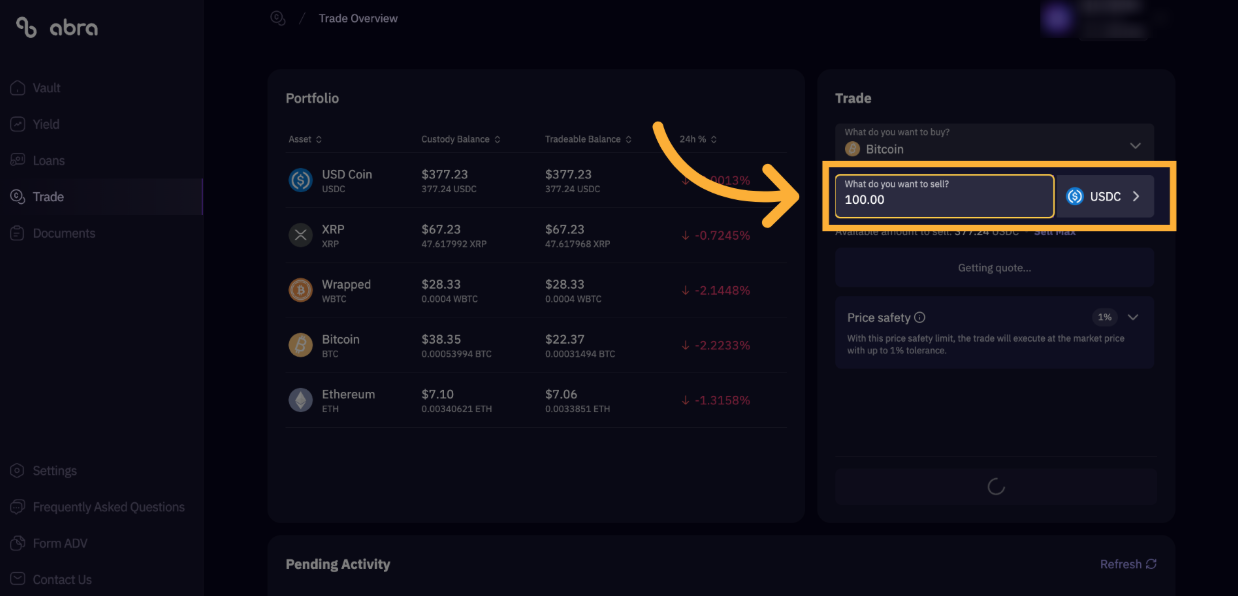
Task: Sort portfolio by 24h % column
Action: coord(698,139)
